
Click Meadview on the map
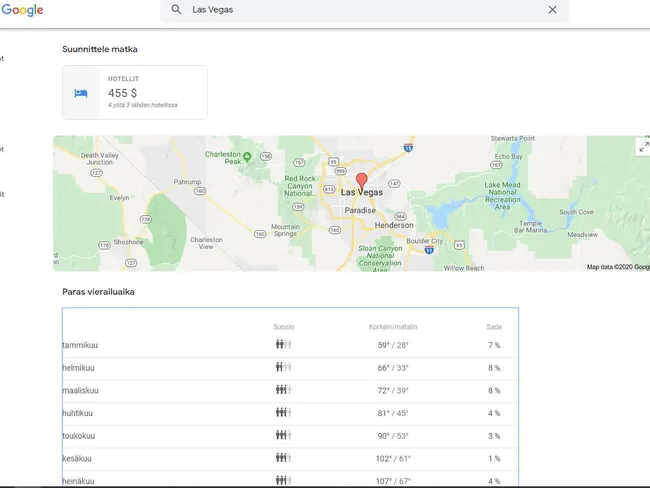tap(582, 235)
